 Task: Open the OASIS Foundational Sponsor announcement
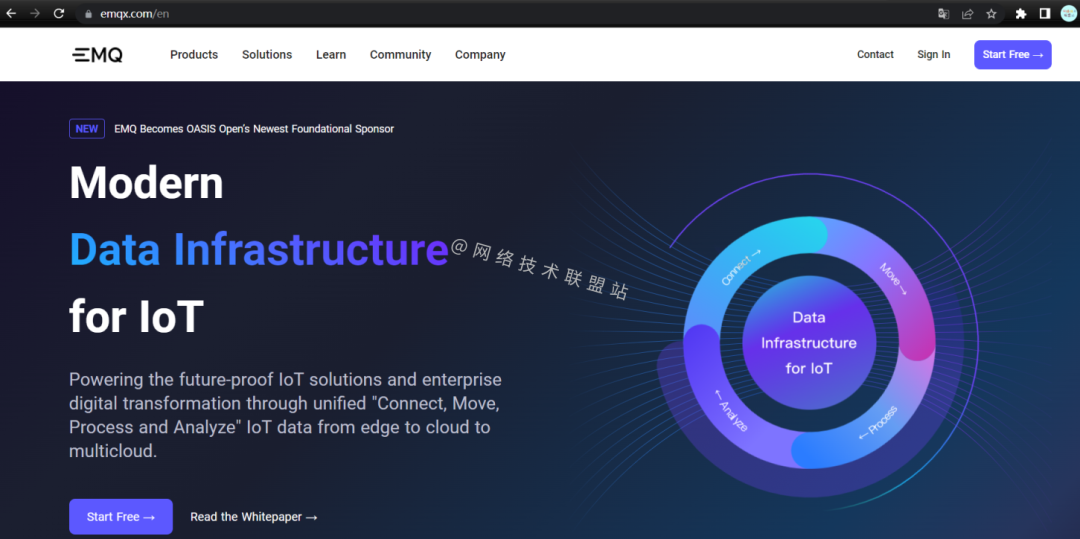click(254, 129)
